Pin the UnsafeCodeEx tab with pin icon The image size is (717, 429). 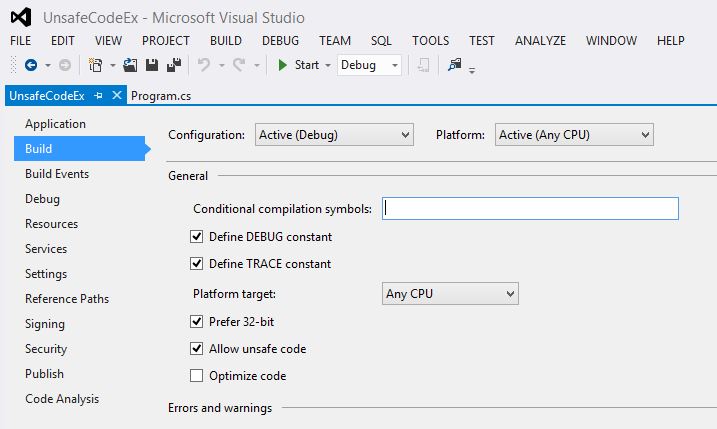[98, 96]
